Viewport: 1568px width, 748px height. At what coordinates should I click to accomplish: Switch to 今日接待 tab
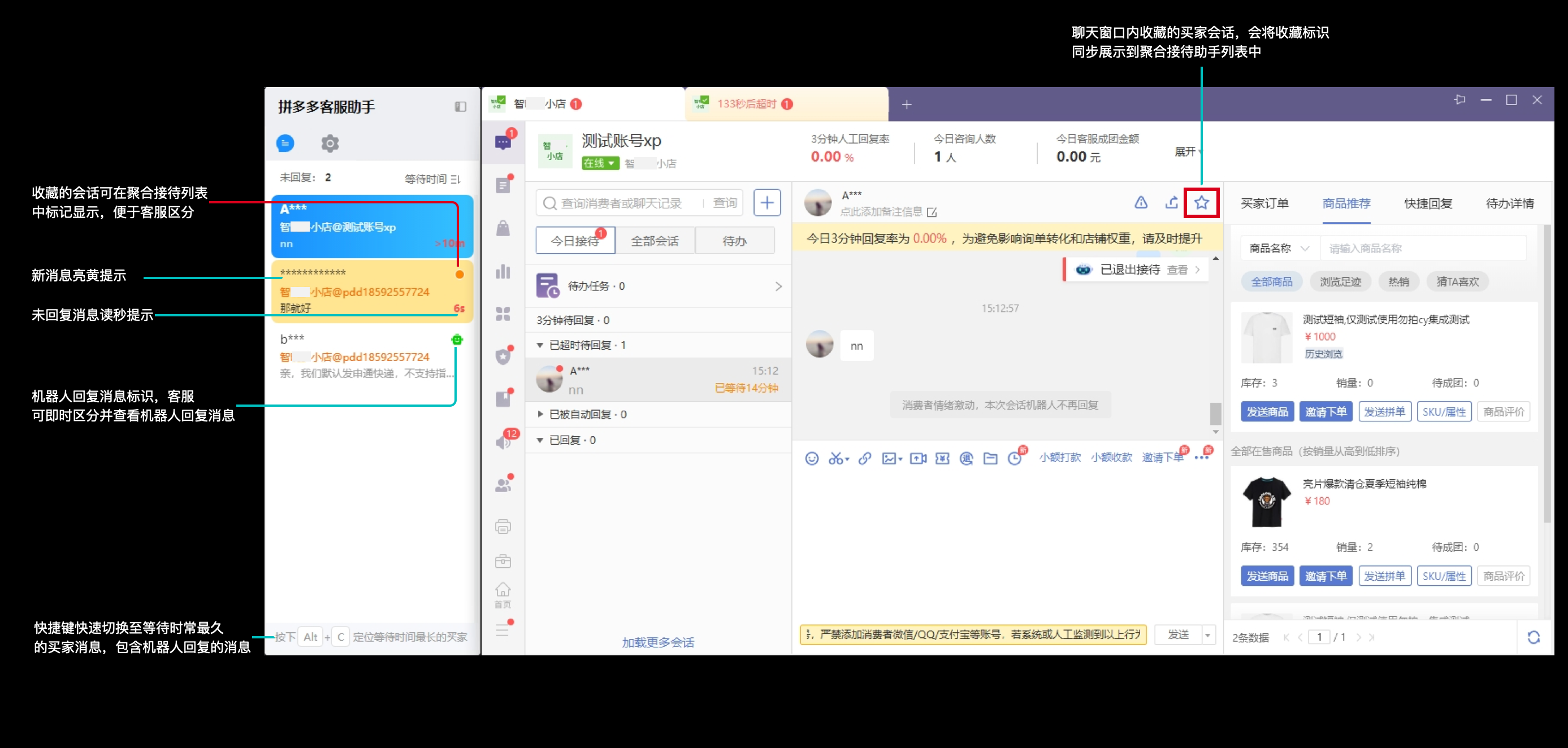(575, 241)
